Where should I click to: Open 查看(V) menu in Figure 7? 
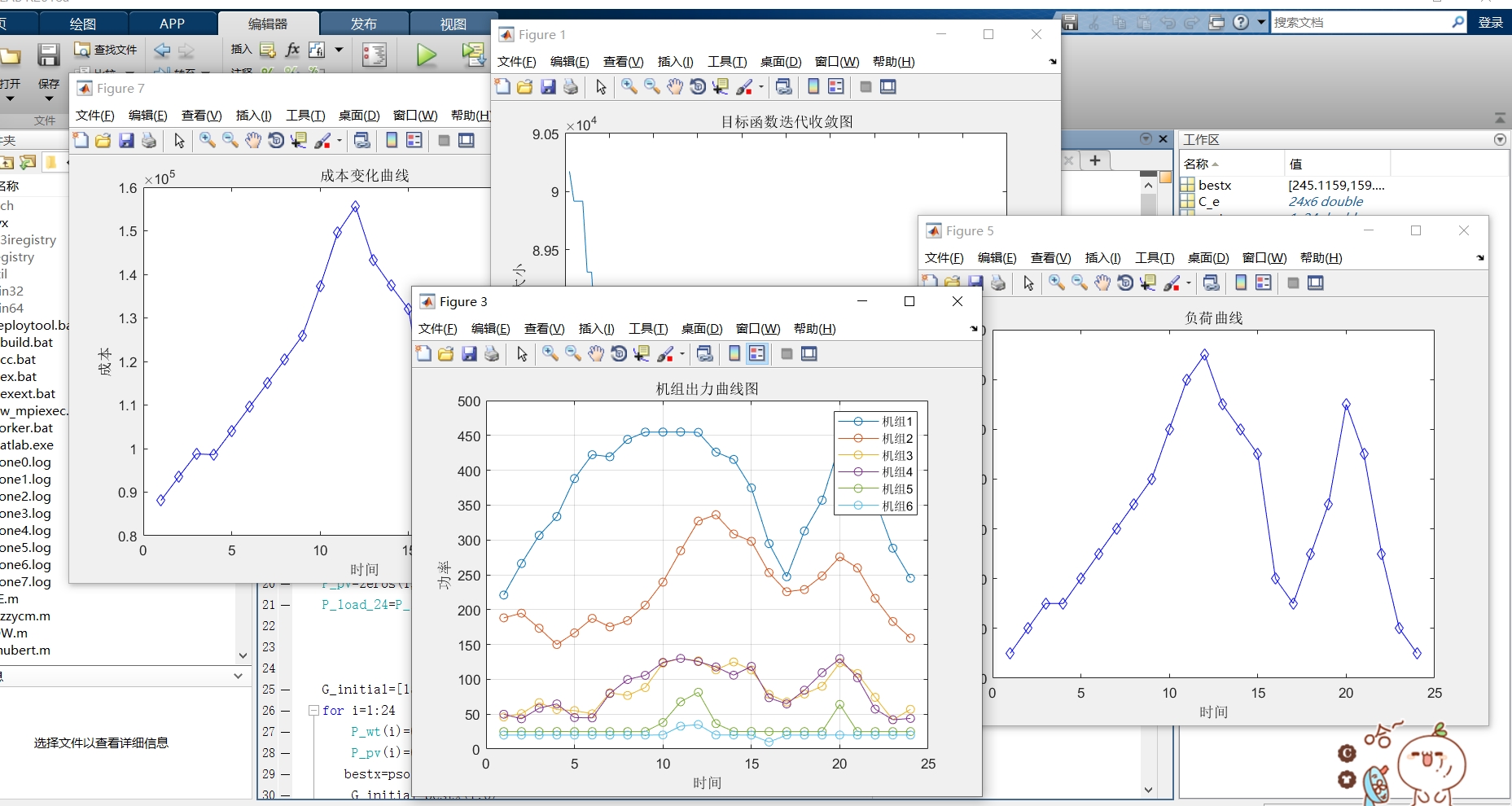(x=201, y=115)
